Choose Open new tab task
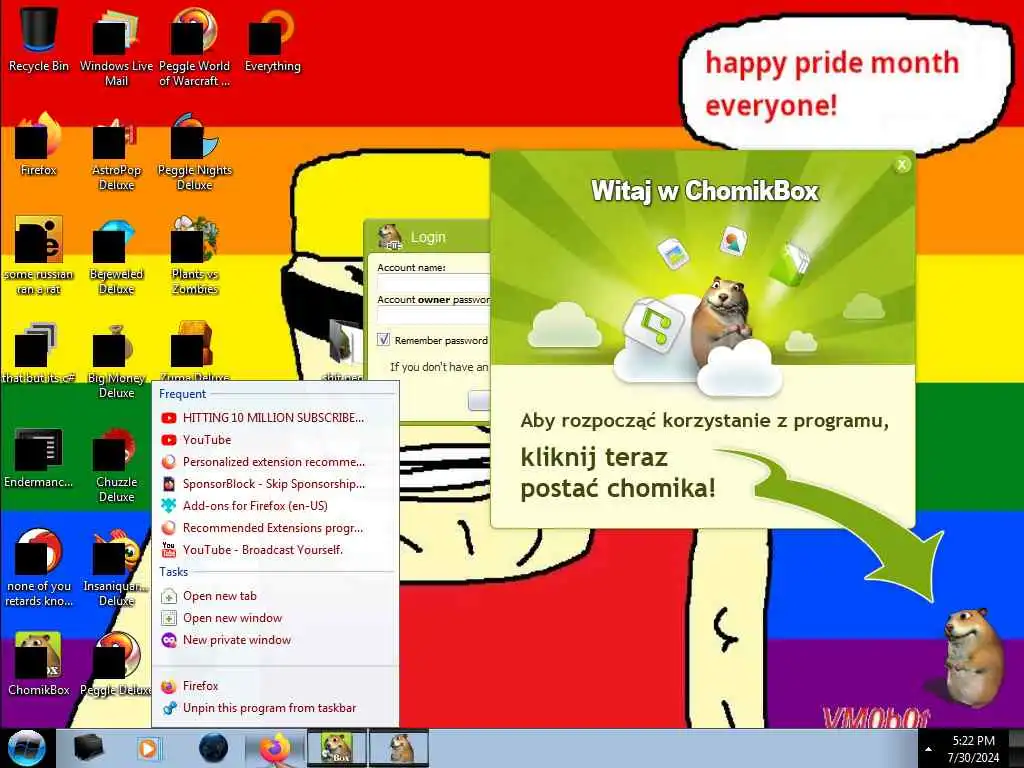The image size is (1024, 768). pyautogui.click(x=275, y=596)
